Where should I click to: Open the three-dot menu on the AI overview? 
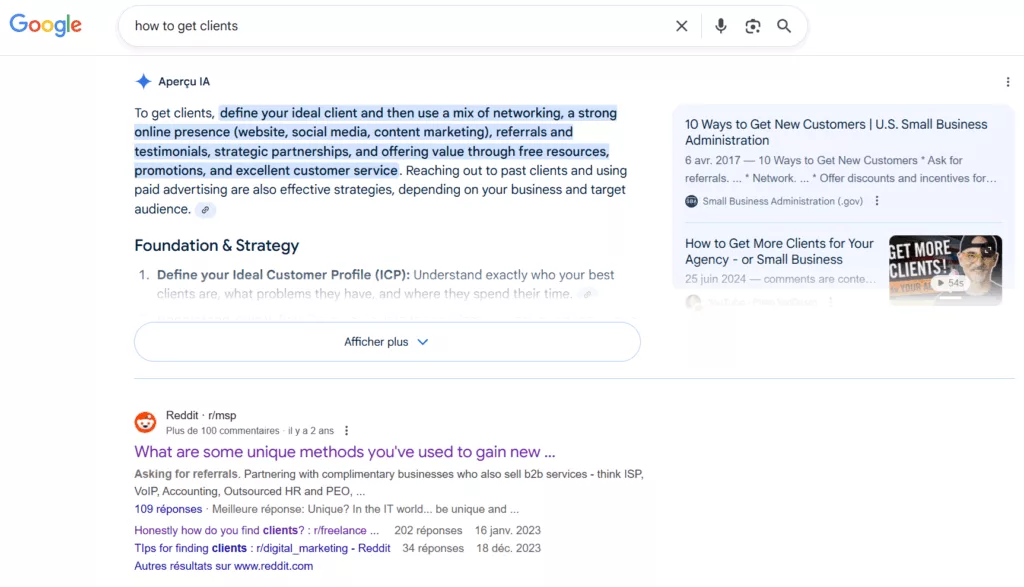coord(1008,81)
